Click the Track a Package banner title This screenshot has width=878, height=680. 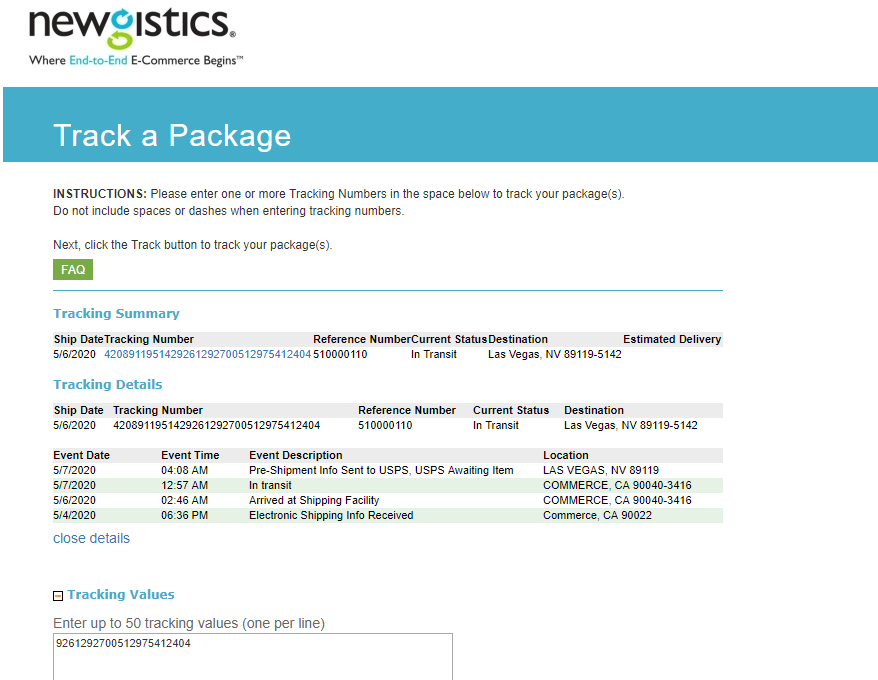(x=172, y=136)
